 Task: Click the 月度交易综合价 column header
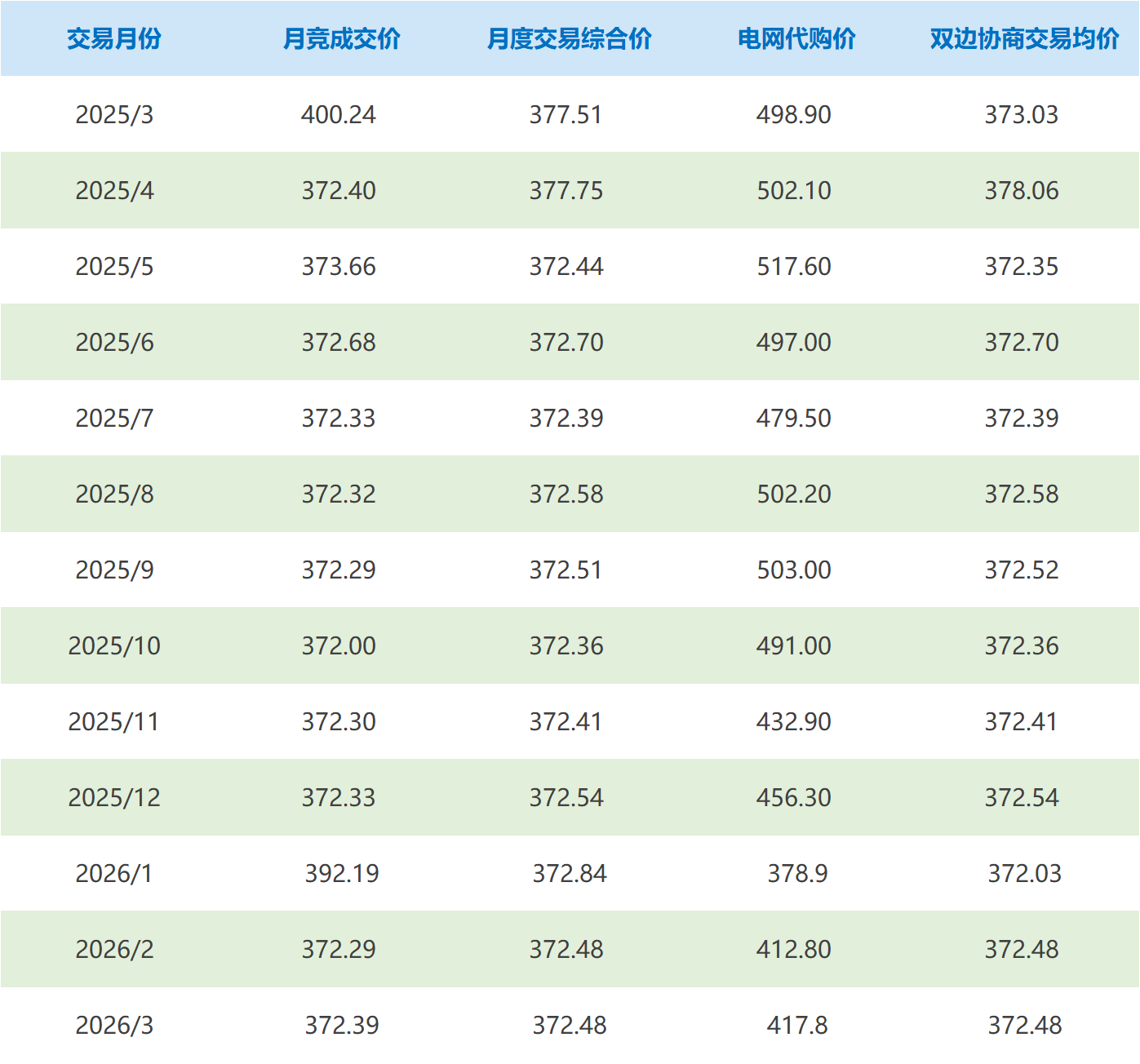point(569,38)
